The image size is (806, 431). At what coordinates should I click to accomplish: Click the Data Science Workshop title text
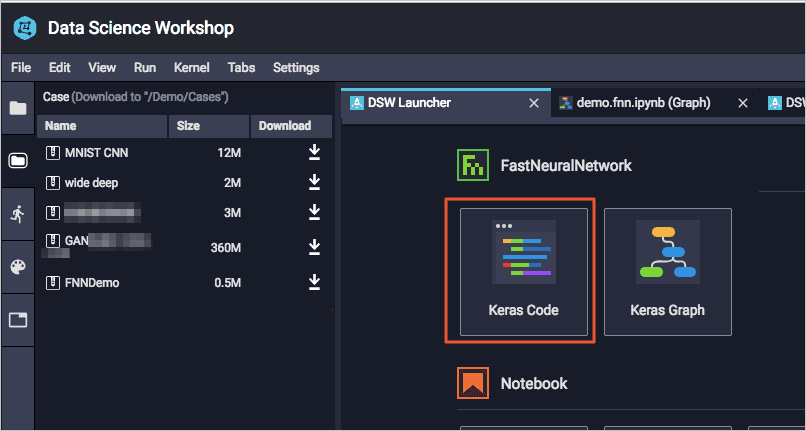click(x=141, y=28)
